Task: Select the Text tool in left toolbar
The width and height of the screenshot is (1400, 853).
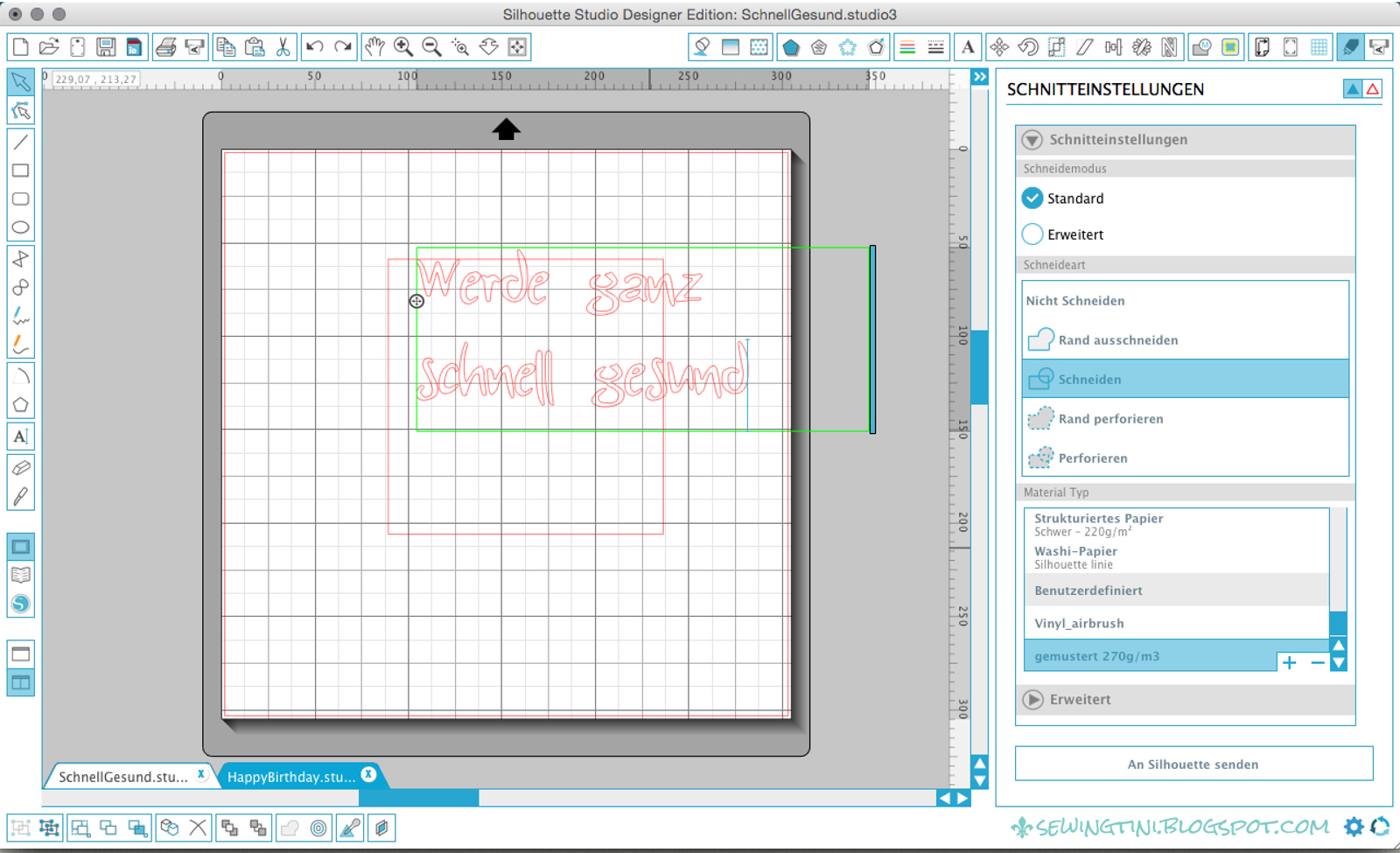Action: pos(20,436)
